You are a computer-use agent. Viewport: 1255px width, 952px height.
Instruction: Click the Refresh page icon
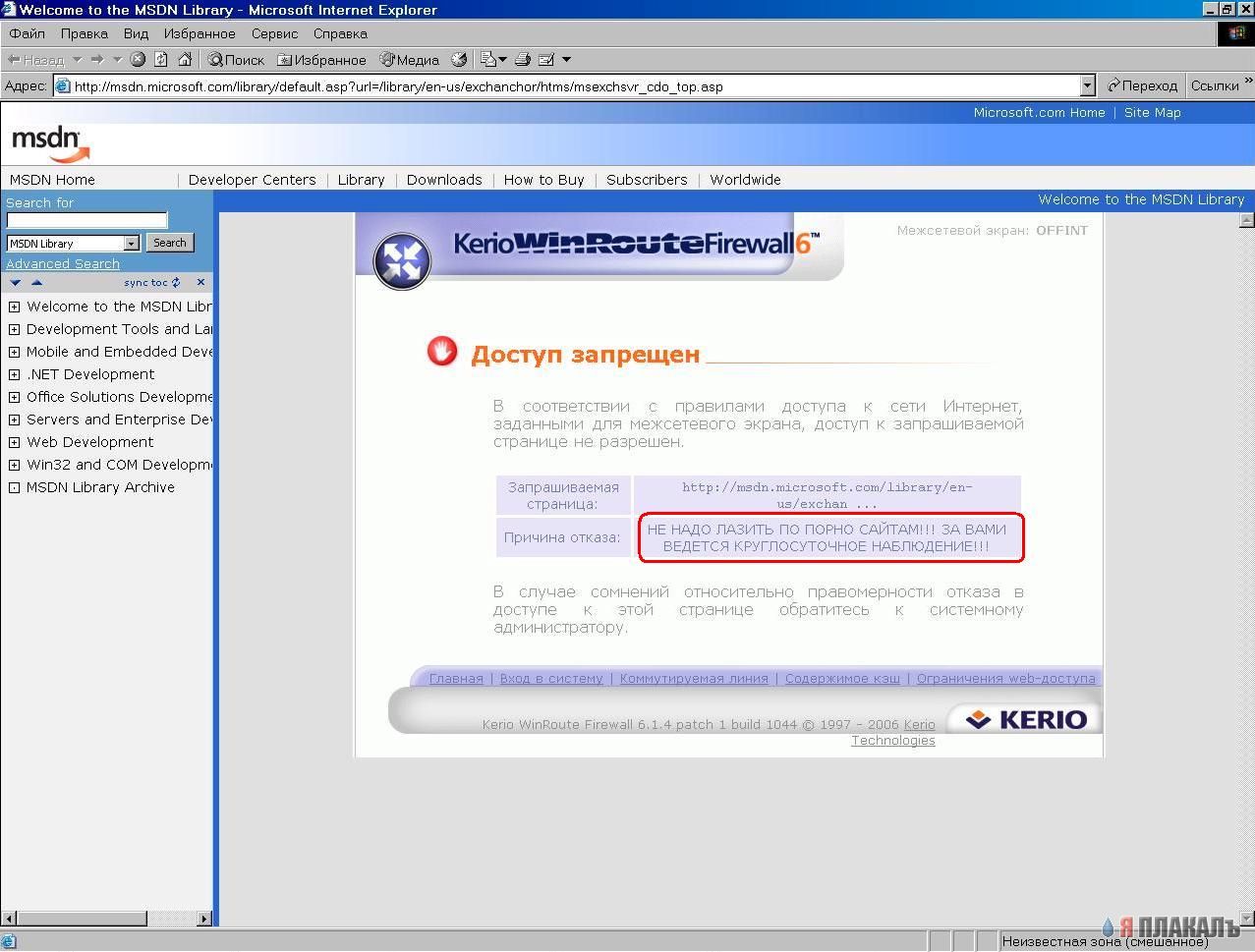161,60
